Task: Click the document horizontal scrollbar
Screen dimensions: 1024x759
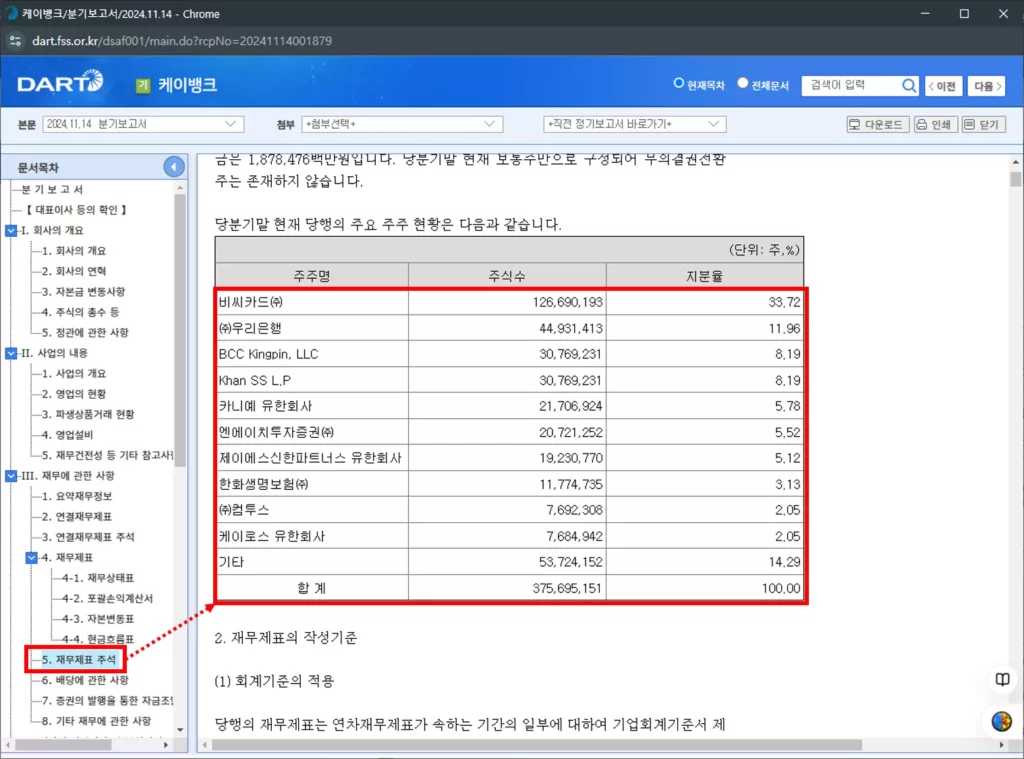Action: tap(537, 745)
